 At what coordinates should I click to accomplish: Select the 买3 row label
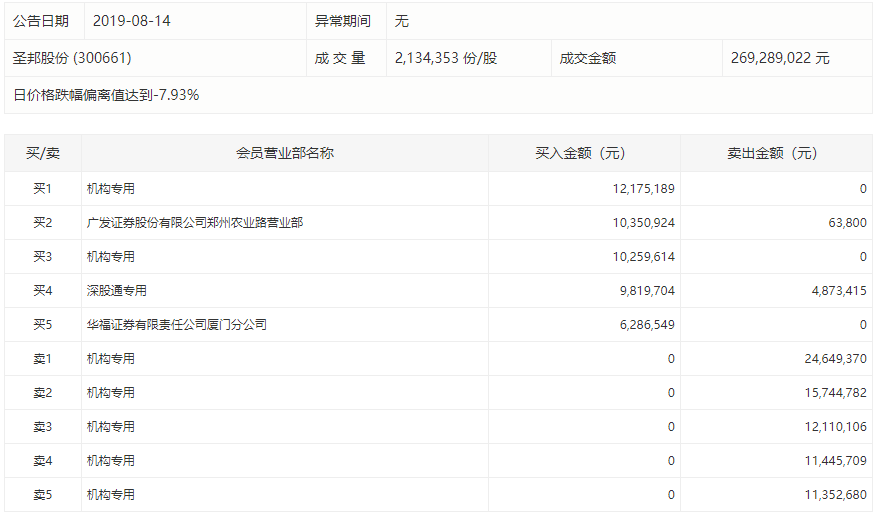click(42, 257)
